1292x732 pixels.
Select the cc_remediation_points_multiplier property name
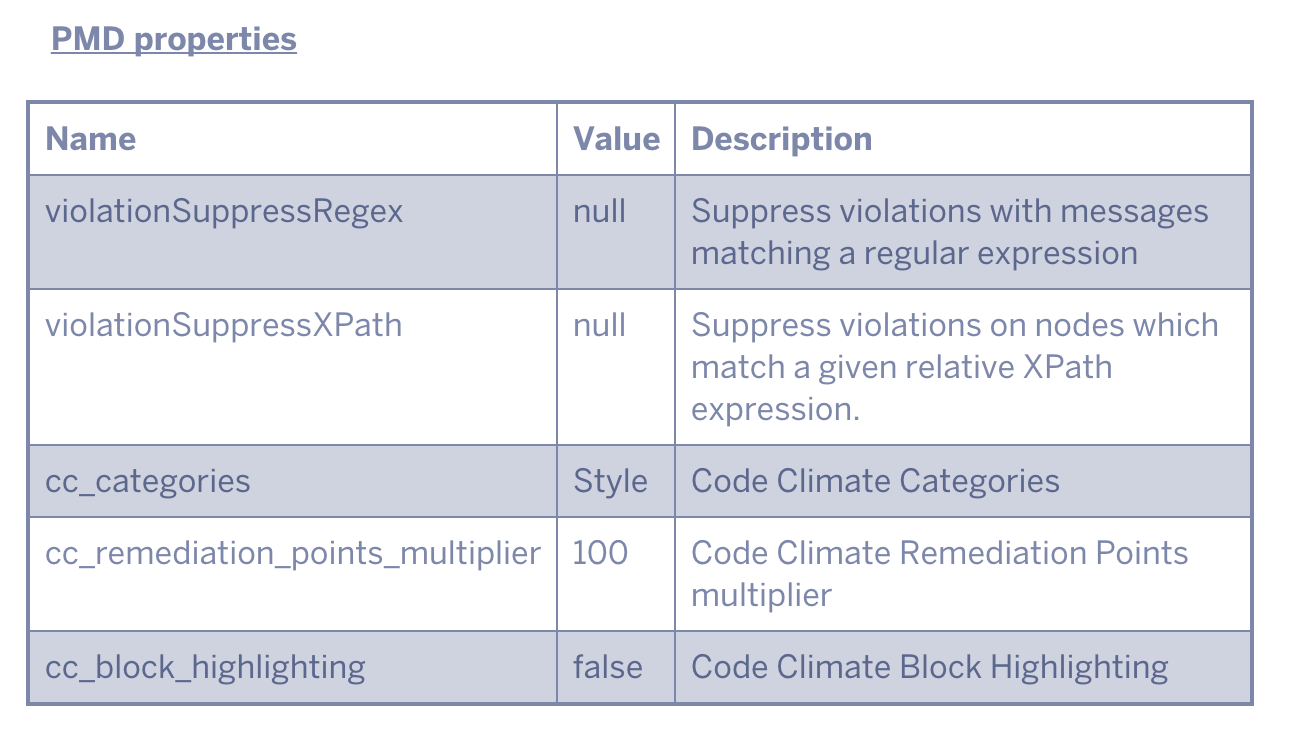(x=293, y=554)
